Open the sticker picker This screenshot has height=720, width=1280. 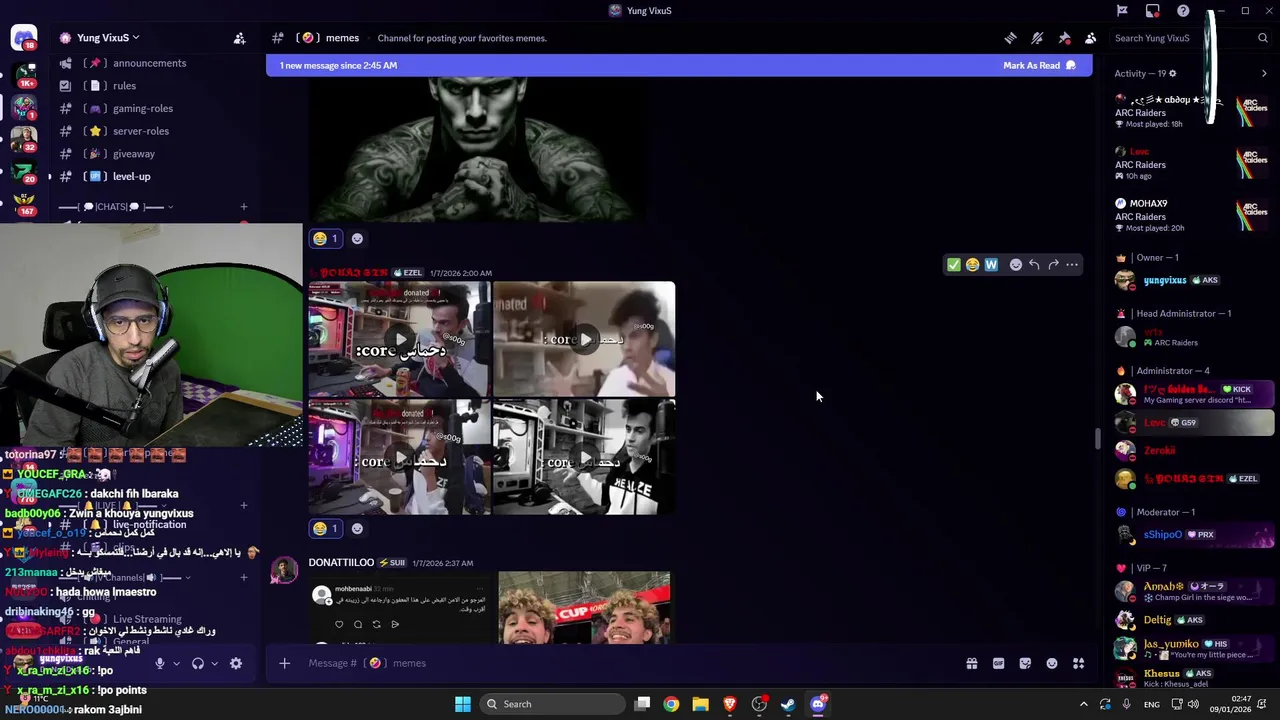coord(1025,663)
